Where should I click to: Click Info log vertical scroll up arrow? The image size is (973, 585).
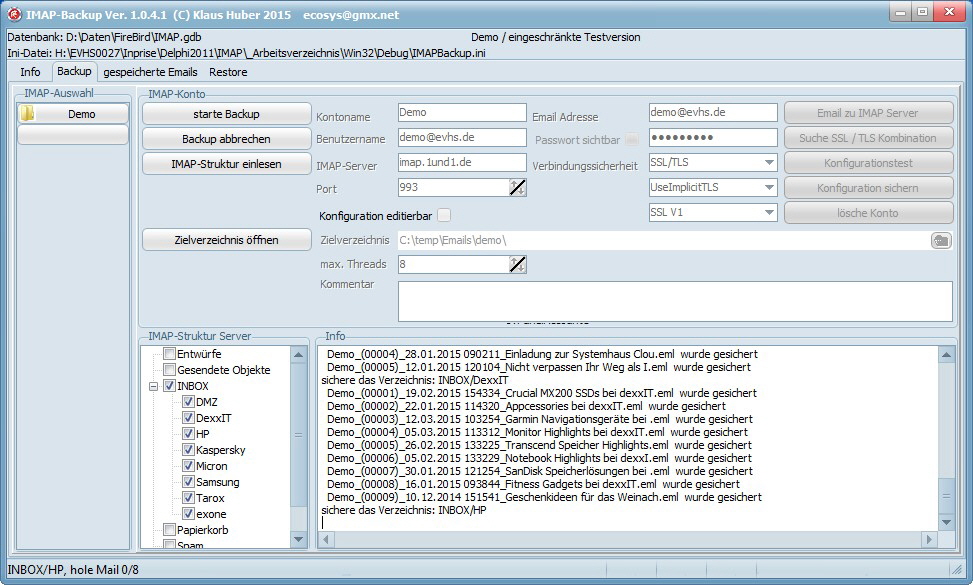pyautogui.click(x=946, y=355)
